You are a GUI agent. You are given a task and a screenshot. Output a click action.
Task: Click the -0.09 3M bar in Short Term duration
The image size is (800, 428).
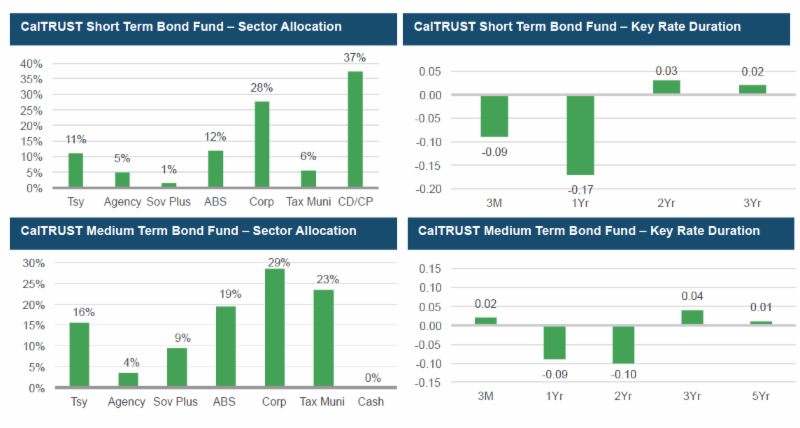tap(494, 116)
